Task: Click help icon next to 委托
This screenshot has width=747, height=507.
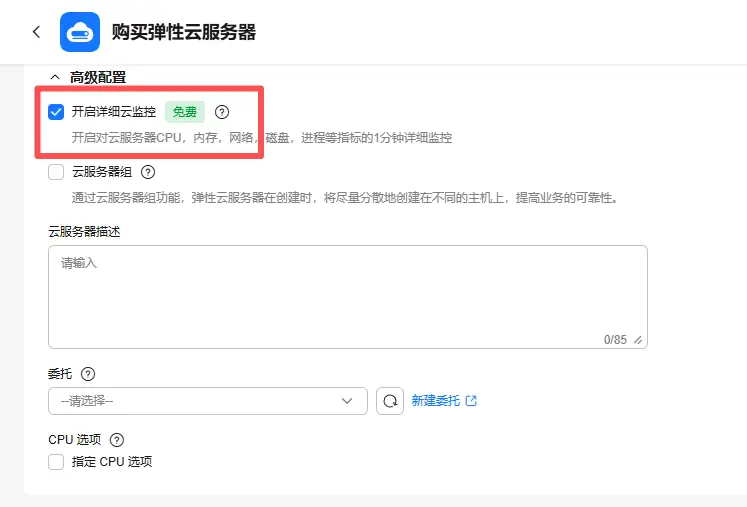Action: click(88, 374)
